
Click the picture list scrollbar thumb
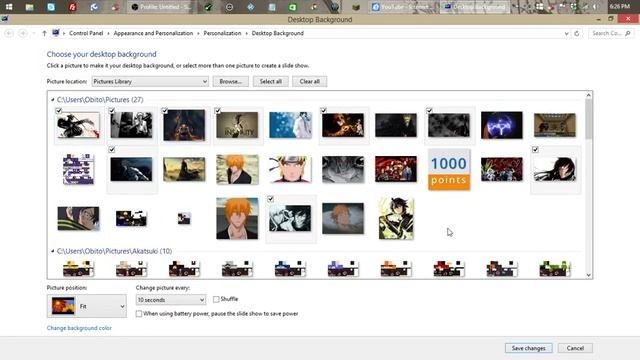pos(589,119)
